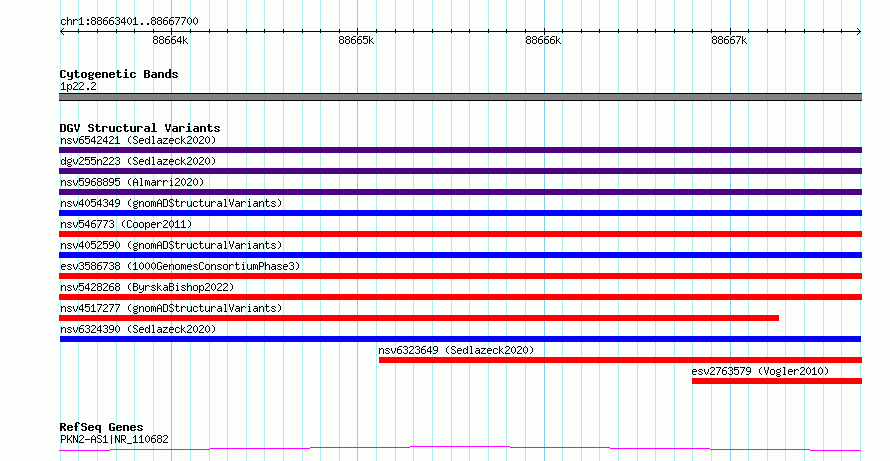
Task: Click the red bar under nsv5428268
Action: 460,297
